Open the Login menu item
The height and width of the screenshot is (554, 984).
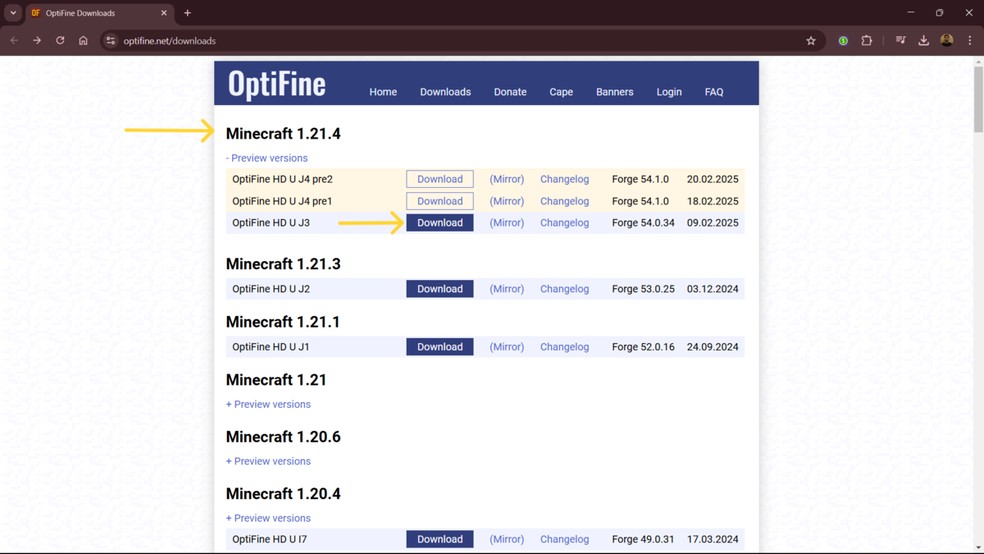click(x=669, y=92)
